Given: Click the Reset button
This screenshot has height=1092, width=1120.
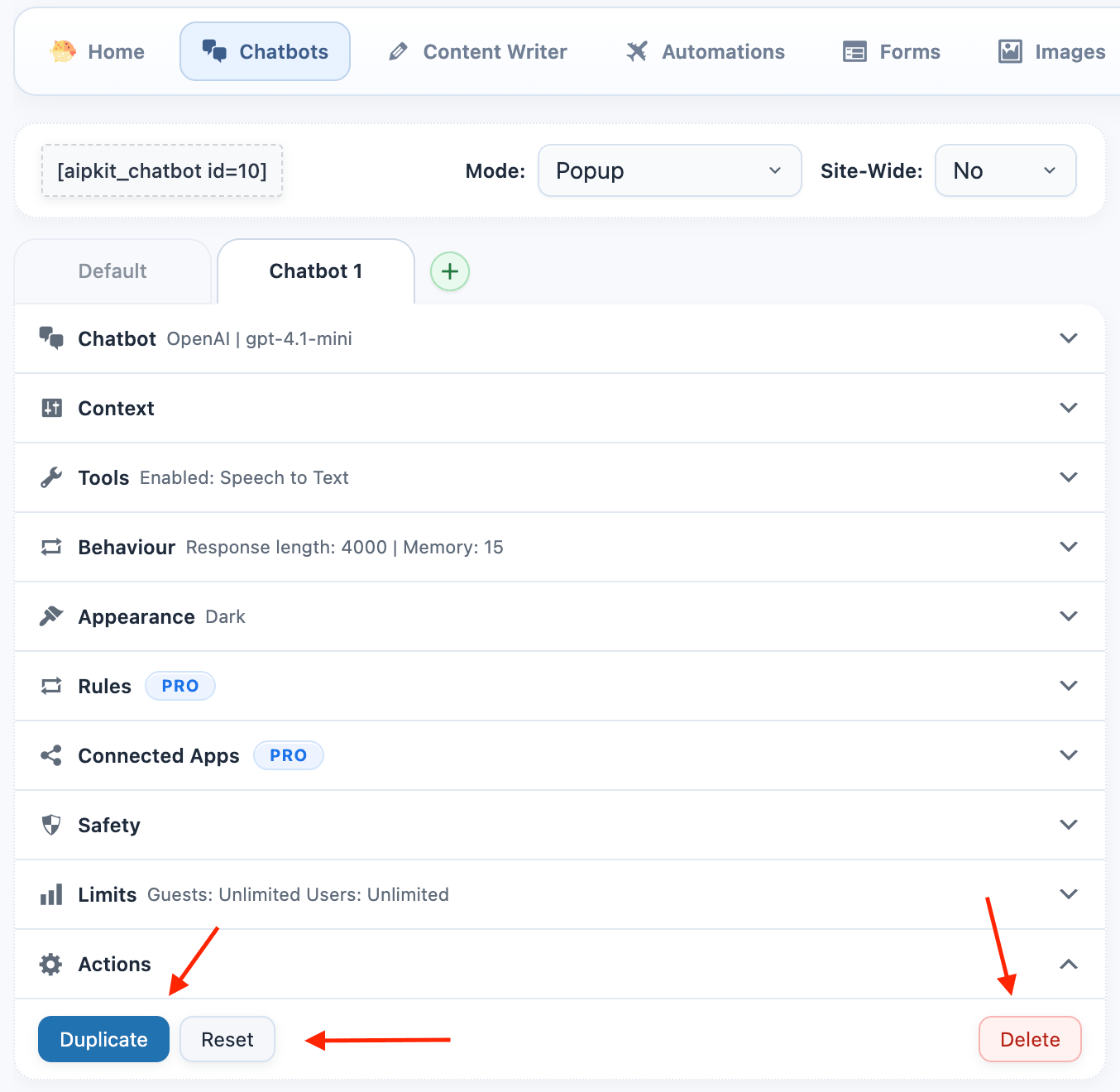Looking at the screenshot, I should click(x=227, y=1039).
